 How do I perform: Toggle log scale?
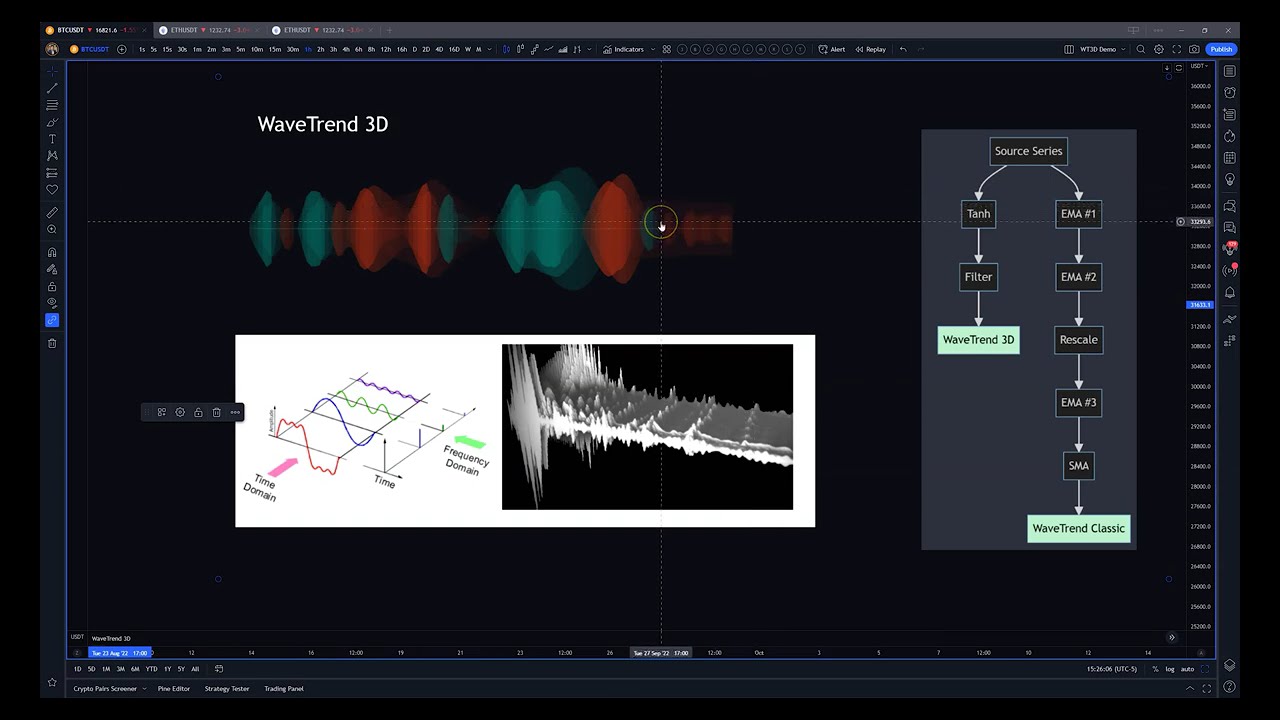tap(1170, 669)
